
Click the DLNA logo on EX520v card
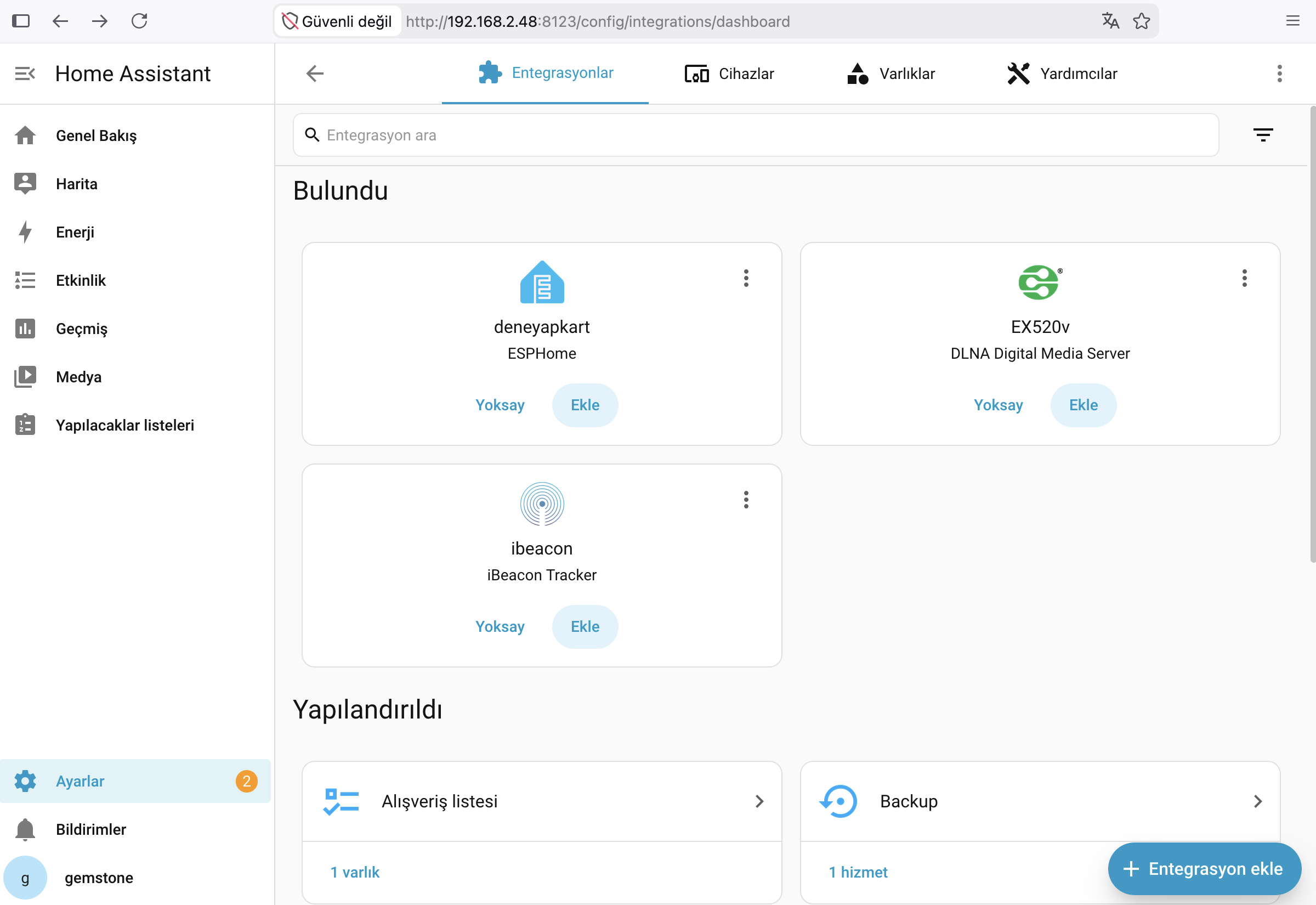[1040, 282]
